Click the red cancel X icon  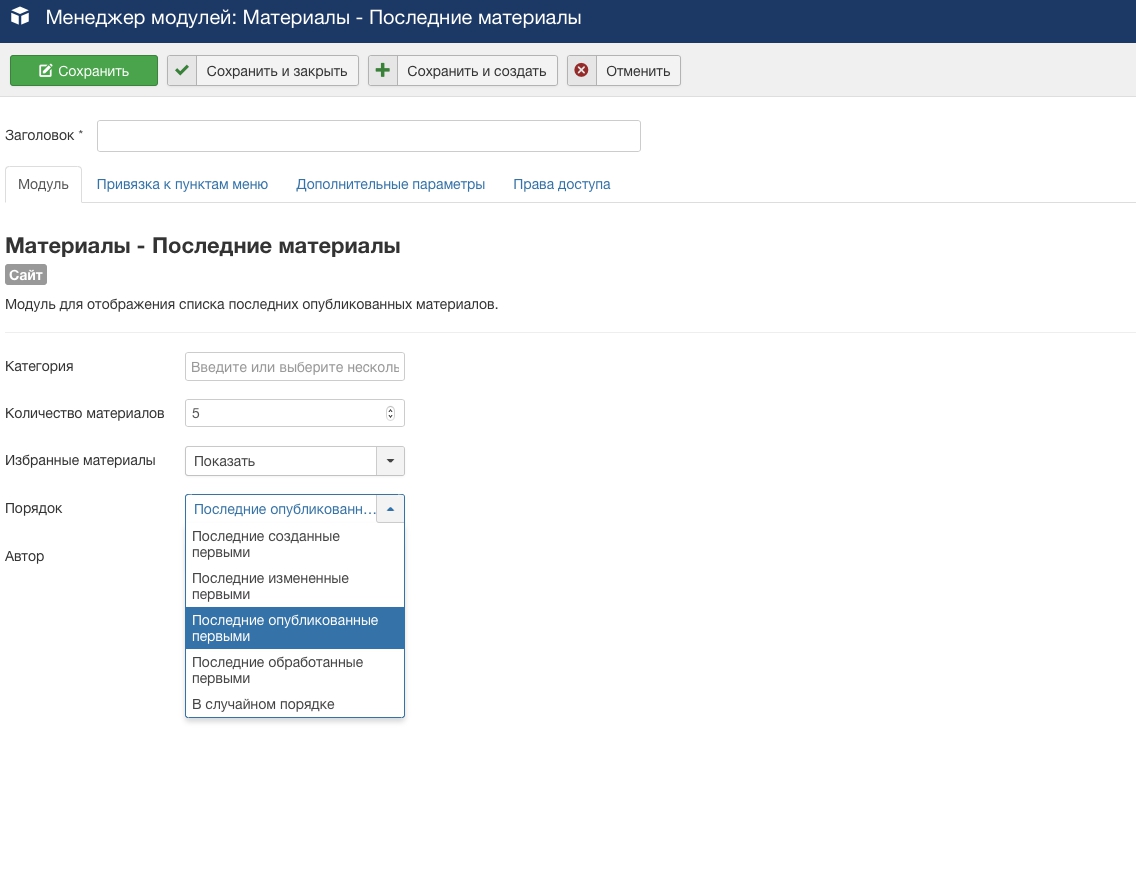(x=582, y=71)
